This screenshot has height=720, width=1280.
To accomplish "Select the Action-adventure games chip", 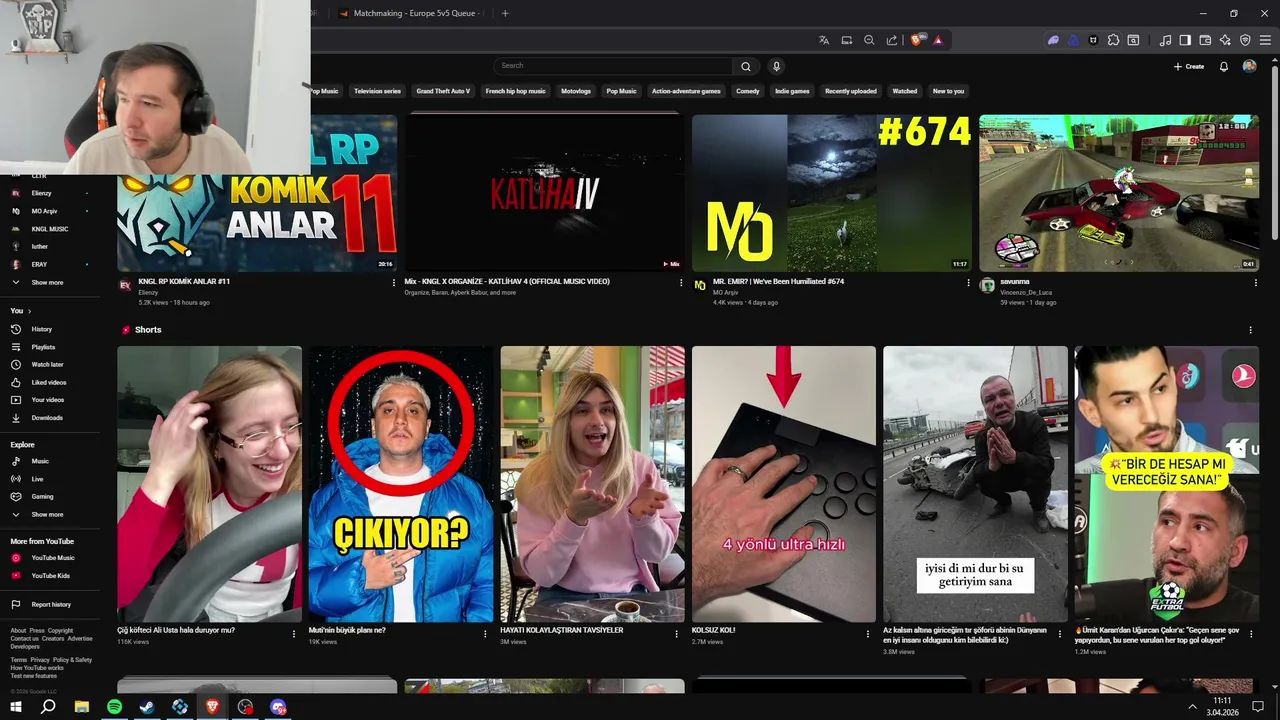I will tap(686, 91).
